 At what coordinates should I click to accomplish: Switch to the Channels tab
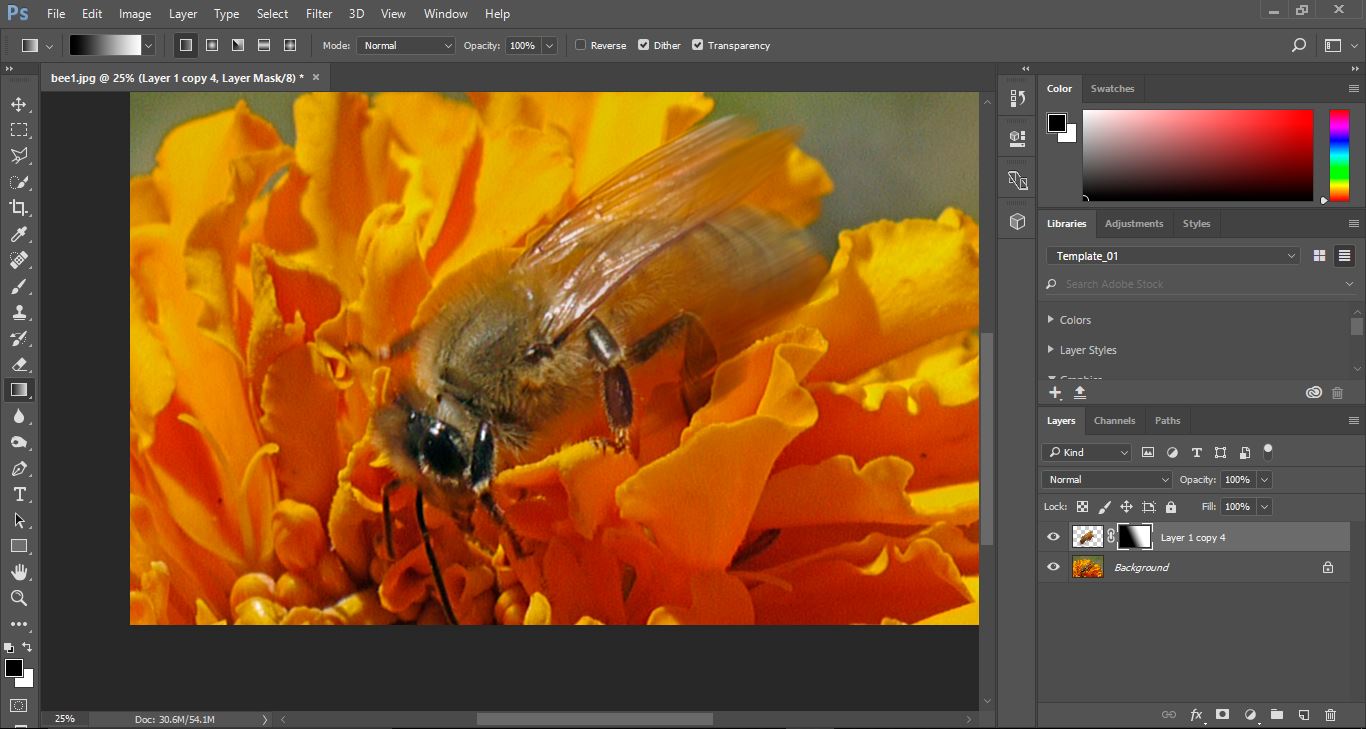(x=1114, y=420)
